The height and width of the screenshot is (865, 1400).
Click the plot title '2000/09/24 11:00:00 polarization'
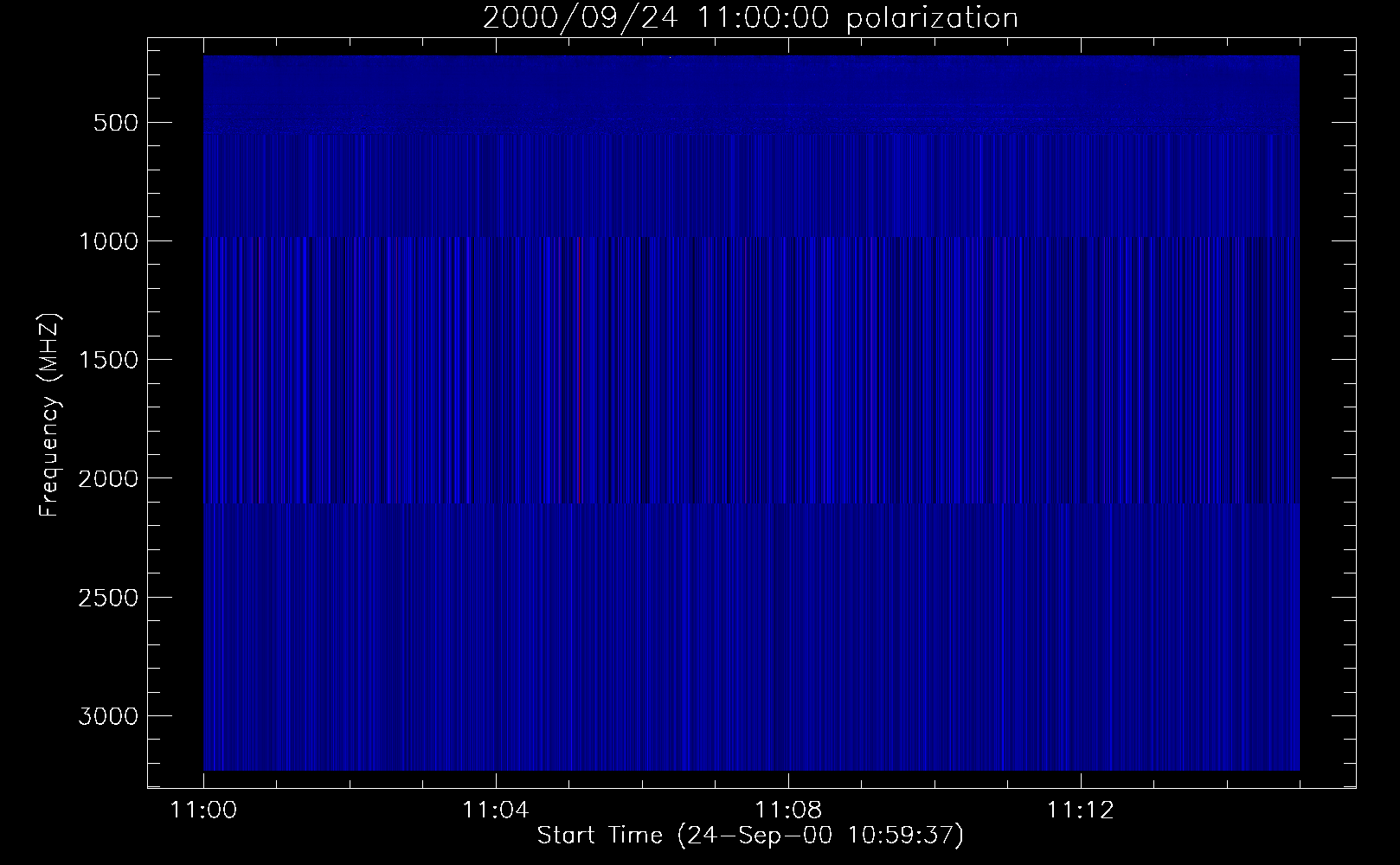click(750, 18)
